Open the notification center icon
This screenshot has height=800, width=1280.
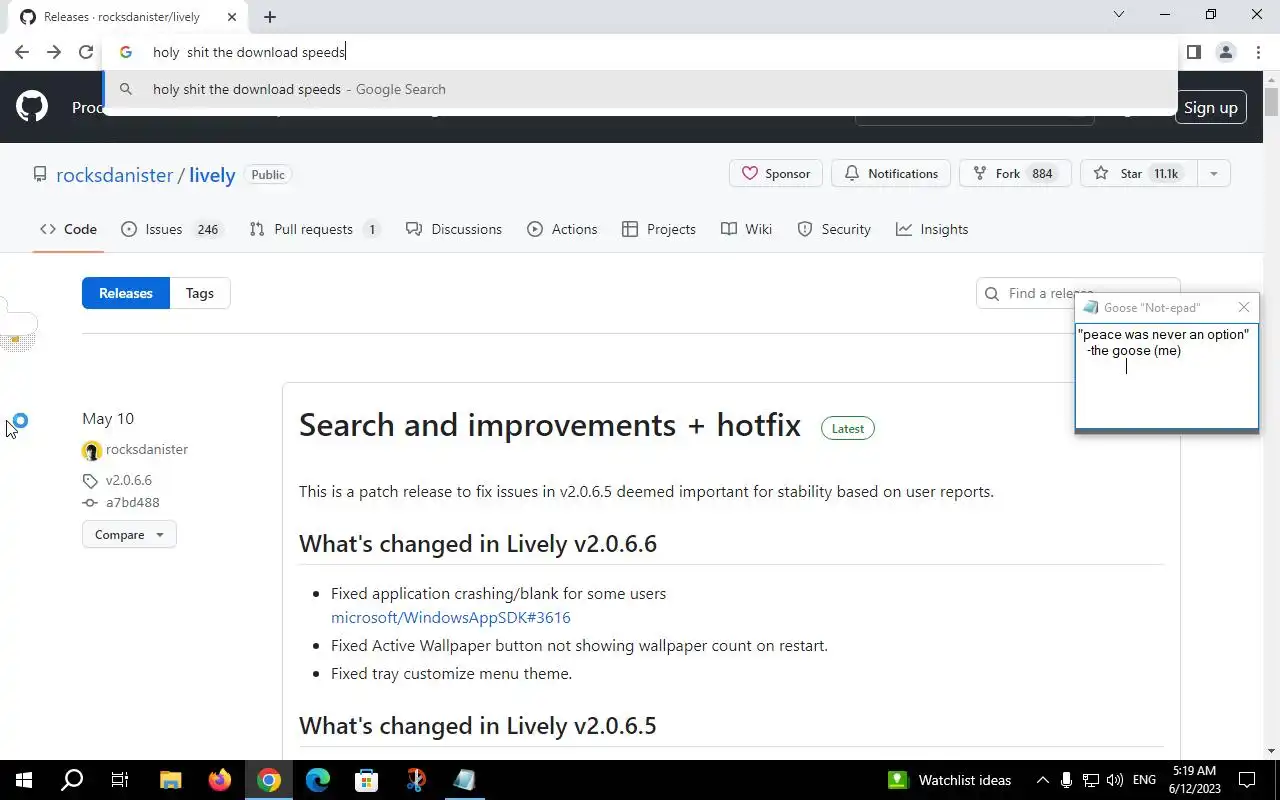coord(1248,780)
